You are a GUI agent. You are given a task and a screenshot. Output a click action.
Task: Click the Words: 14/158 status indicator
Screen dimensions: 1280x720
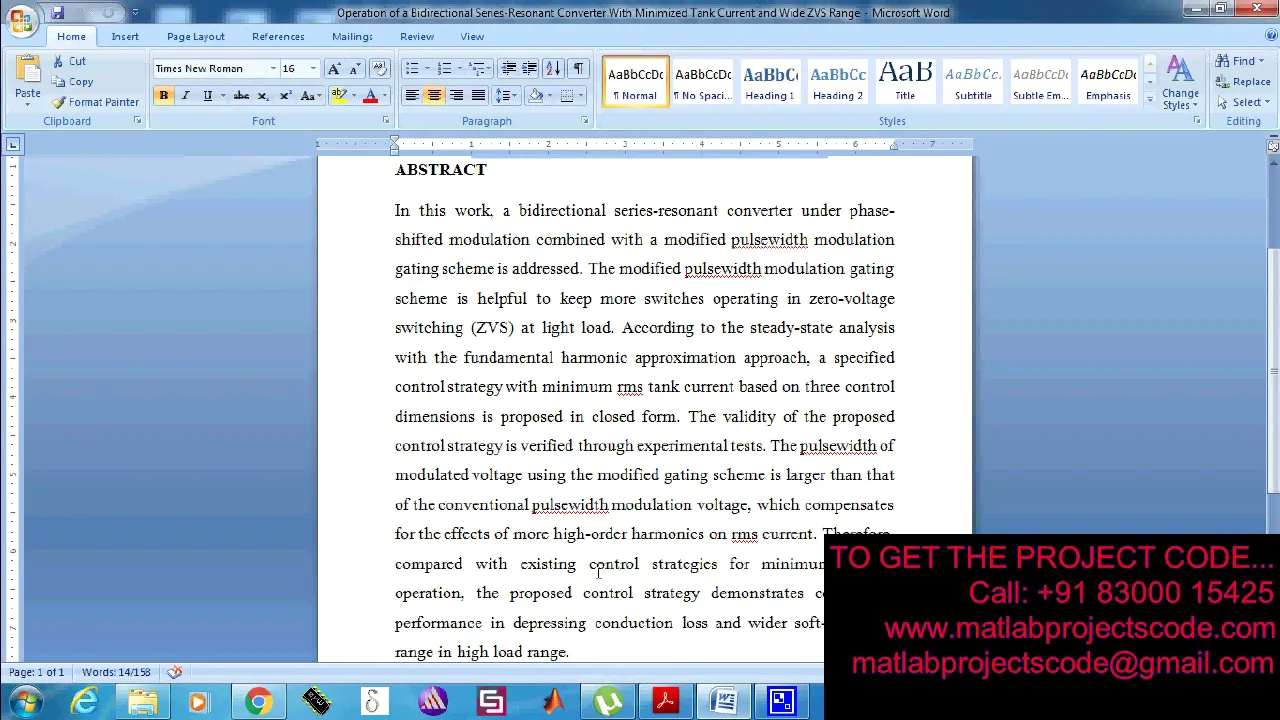coord(116,672)
